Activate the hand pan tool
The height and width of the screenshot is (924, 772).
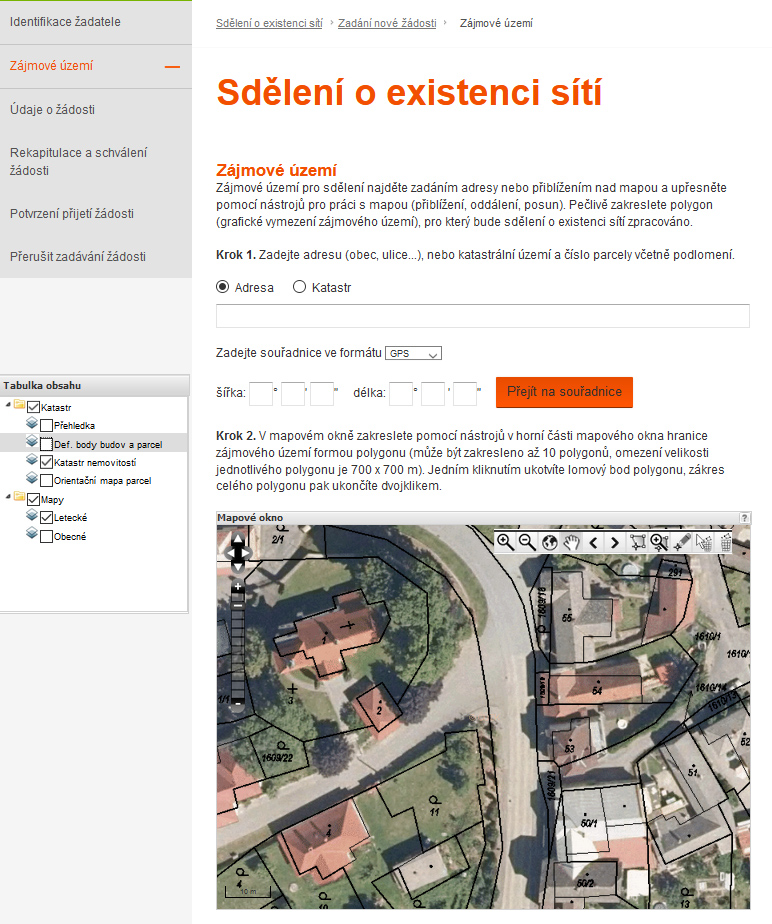[x=571, y=542]
